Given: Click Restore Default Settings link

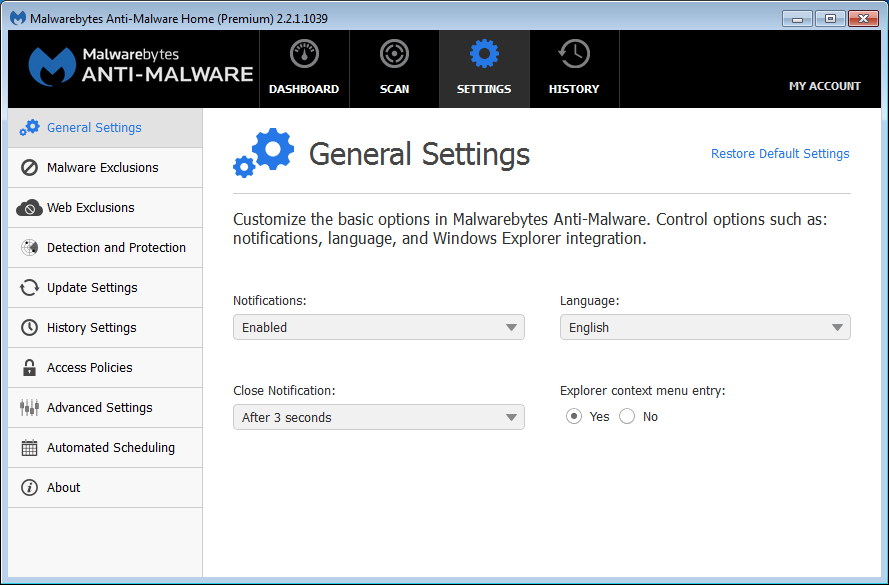Looking at the screenshot, I should tap(780, 154).
